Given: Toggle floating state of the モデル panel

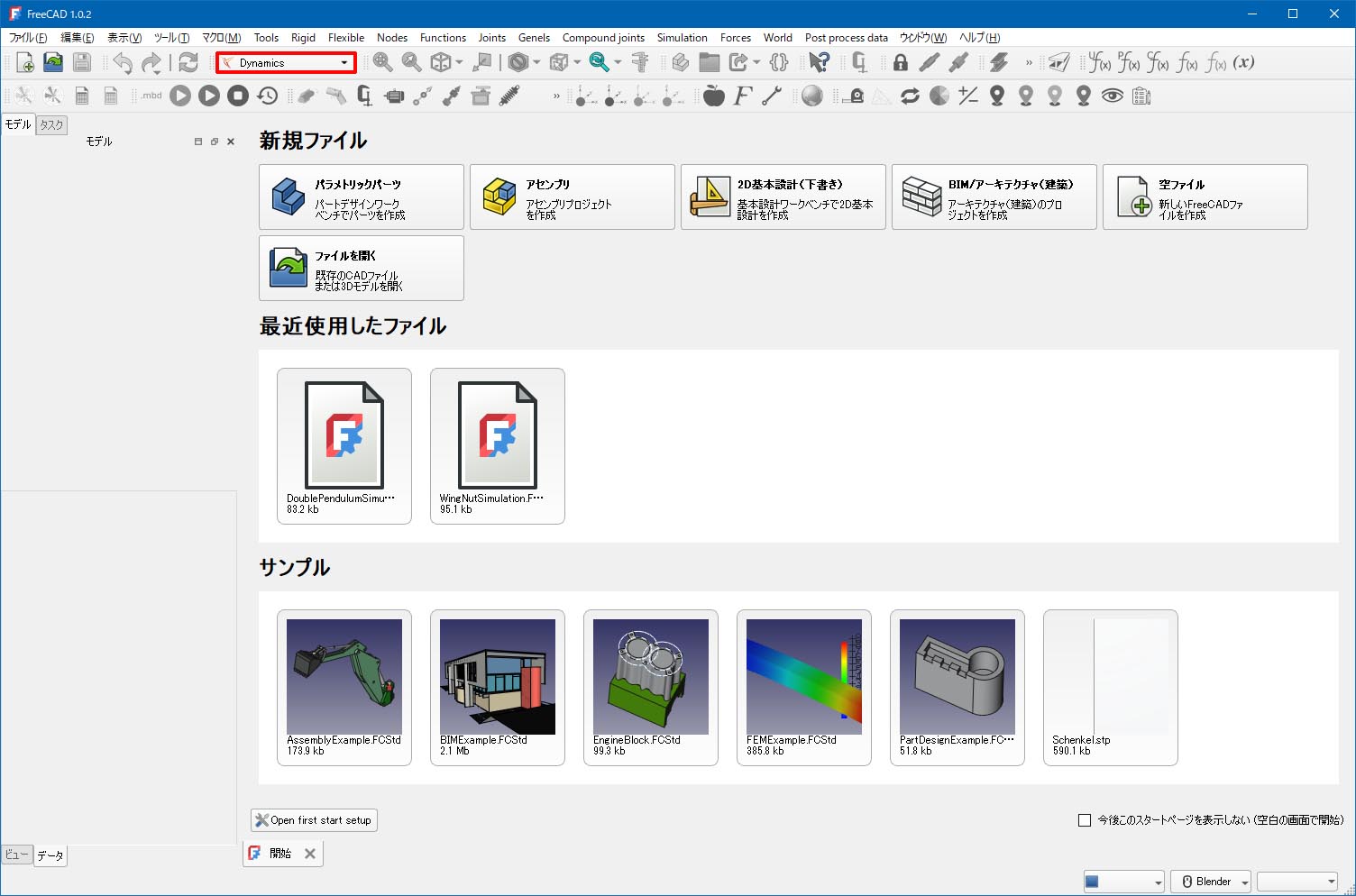Looking at the screenshot, I should pos(215,142).
